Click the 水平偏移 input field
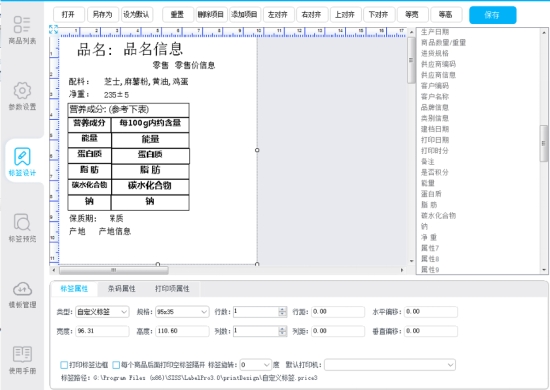The image size is (550, 390). (431, 312)
